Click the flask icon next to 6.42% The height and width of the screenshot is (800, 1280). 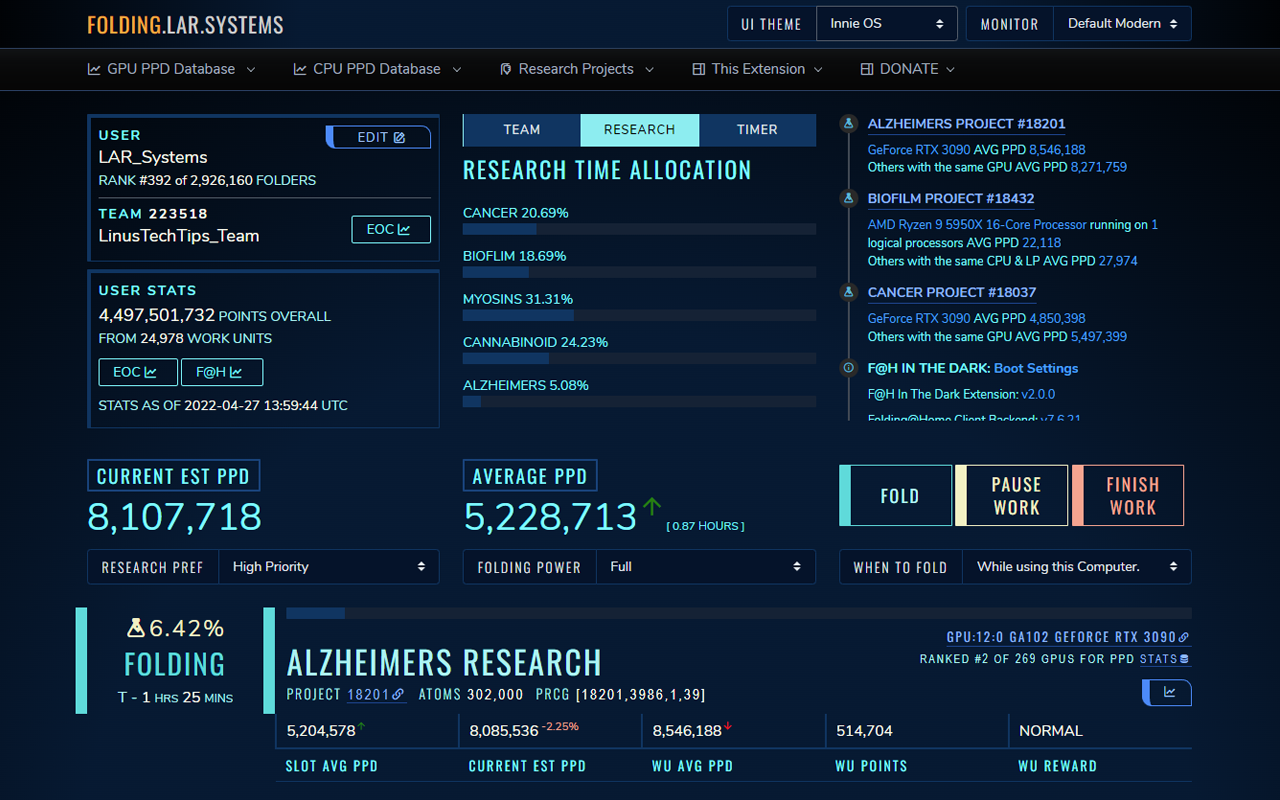[x=137, y=628]
